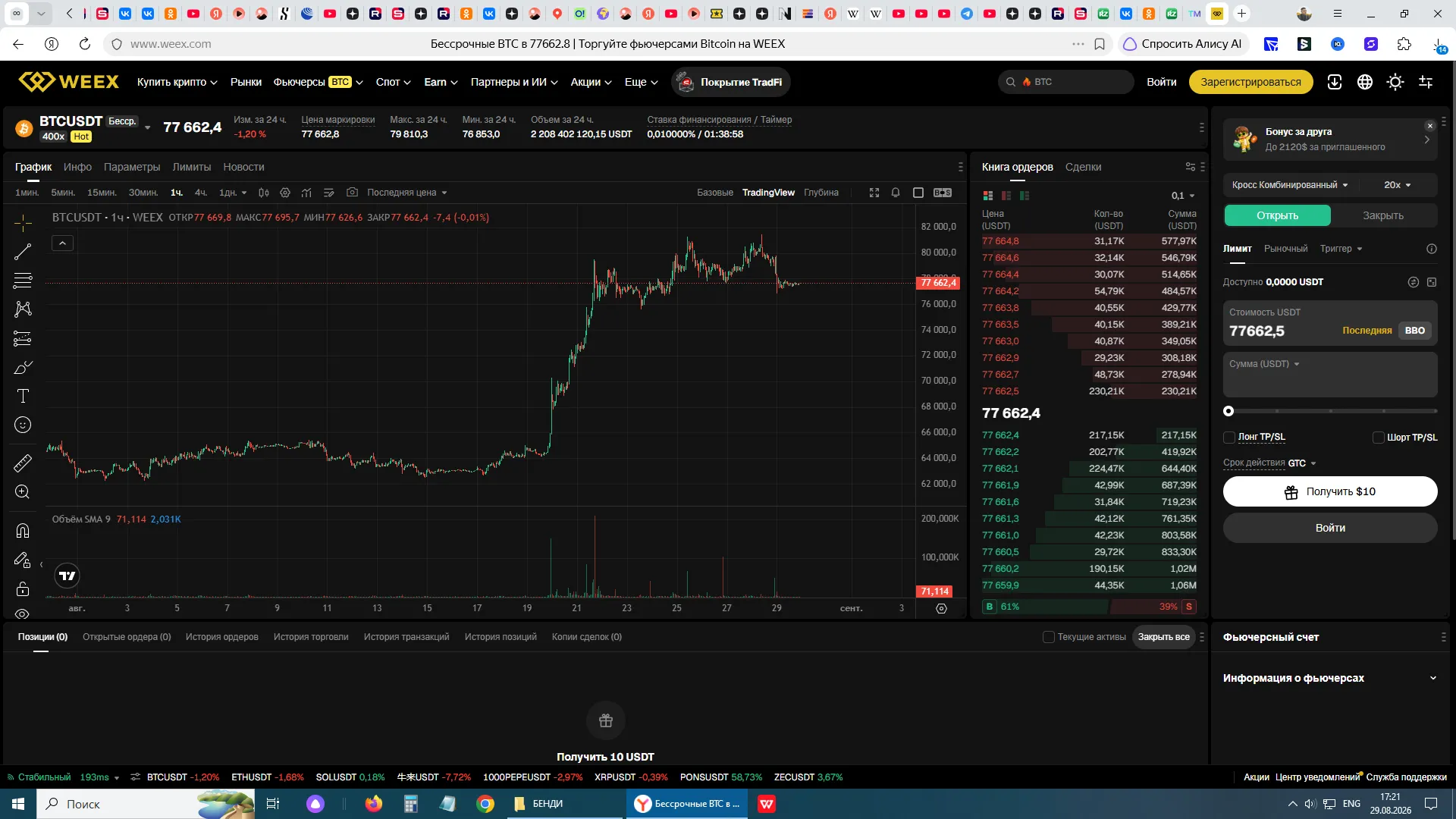Viewport: 1456px width, 819px height.
Task: Click the BBO price button
Action: pos(1414,331)
